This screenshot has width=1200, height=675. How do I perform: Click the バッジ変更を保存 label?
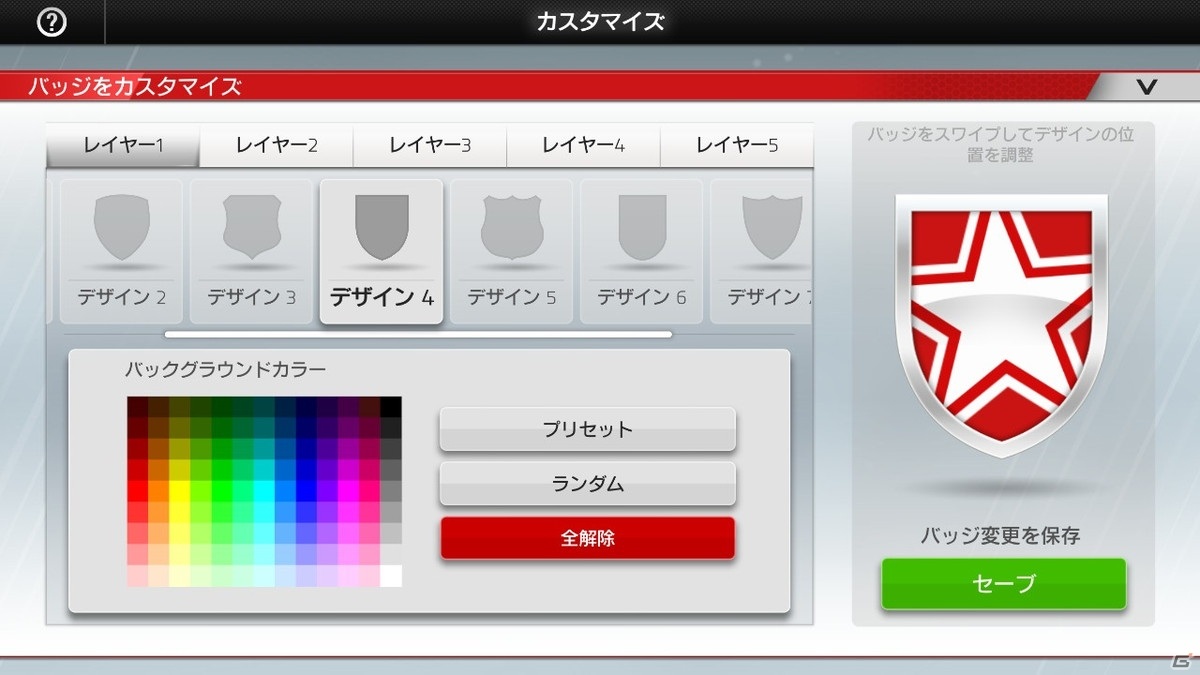click(x=1000, y=536)
